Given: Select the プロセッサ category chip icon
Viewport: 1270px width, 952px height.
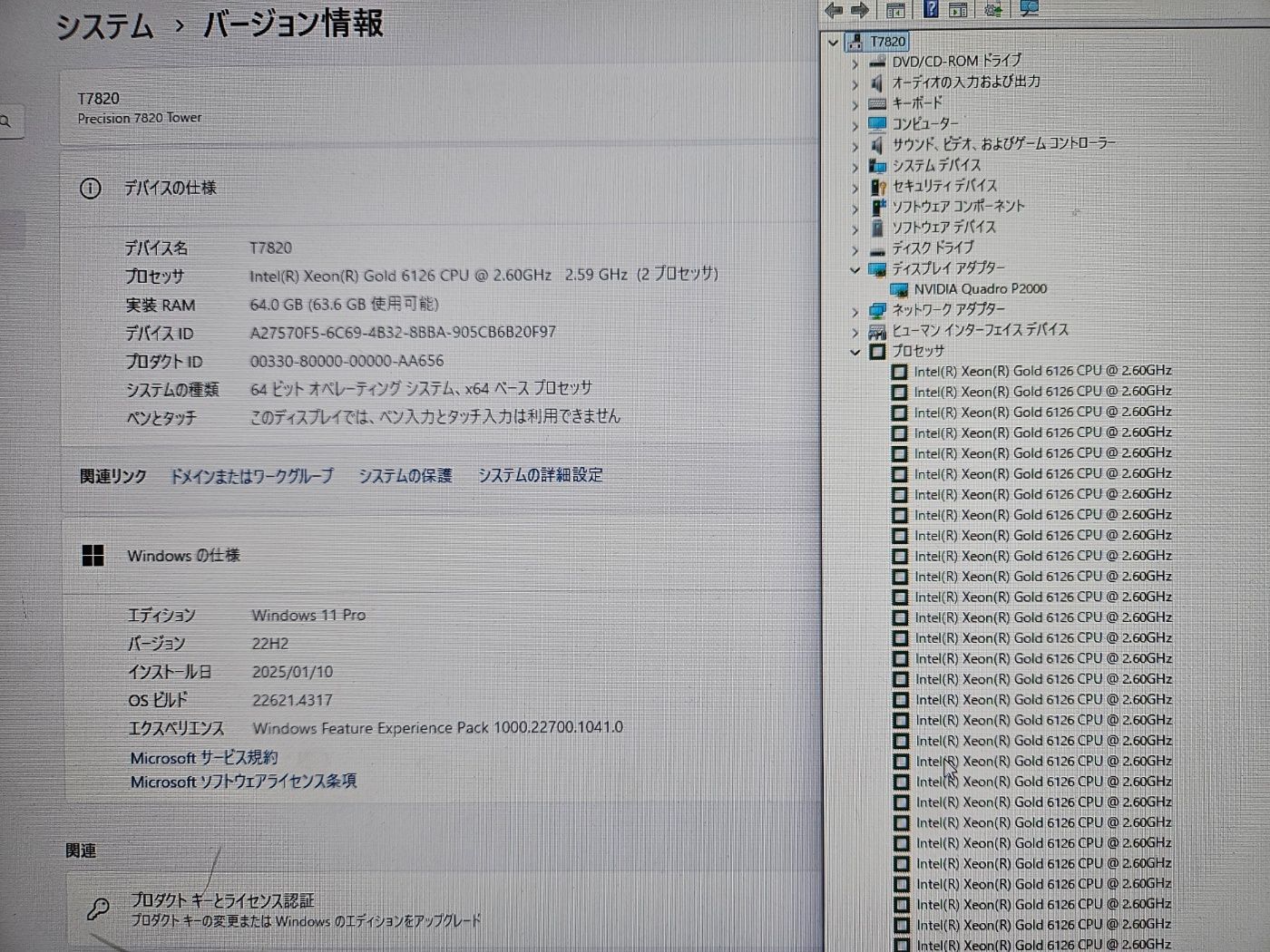Looking at the screenshot, I should (x=877, y=352).
